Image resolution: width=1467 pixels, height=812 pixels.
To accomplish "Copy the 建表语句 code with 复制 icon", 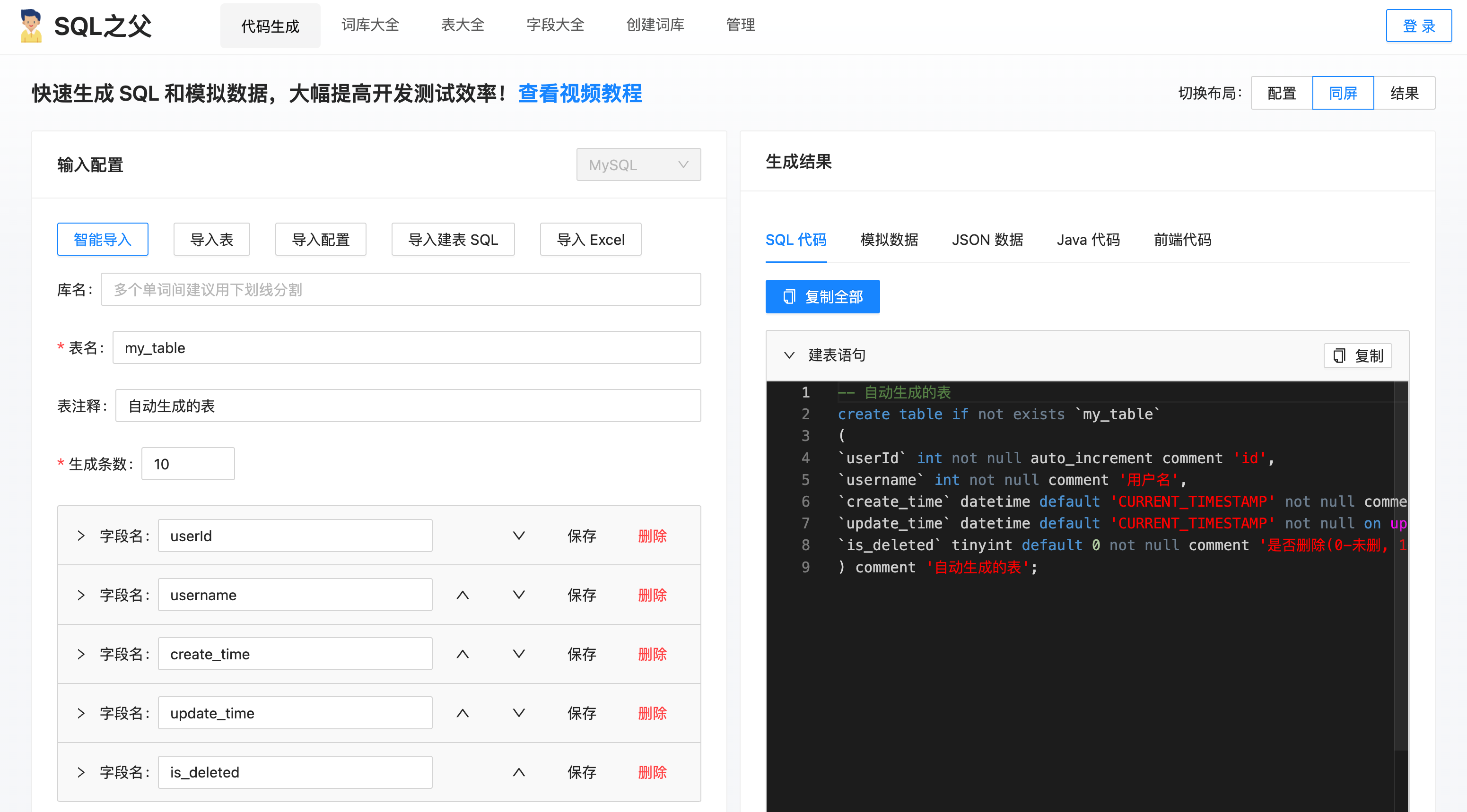I will (x=1339, y=355).
